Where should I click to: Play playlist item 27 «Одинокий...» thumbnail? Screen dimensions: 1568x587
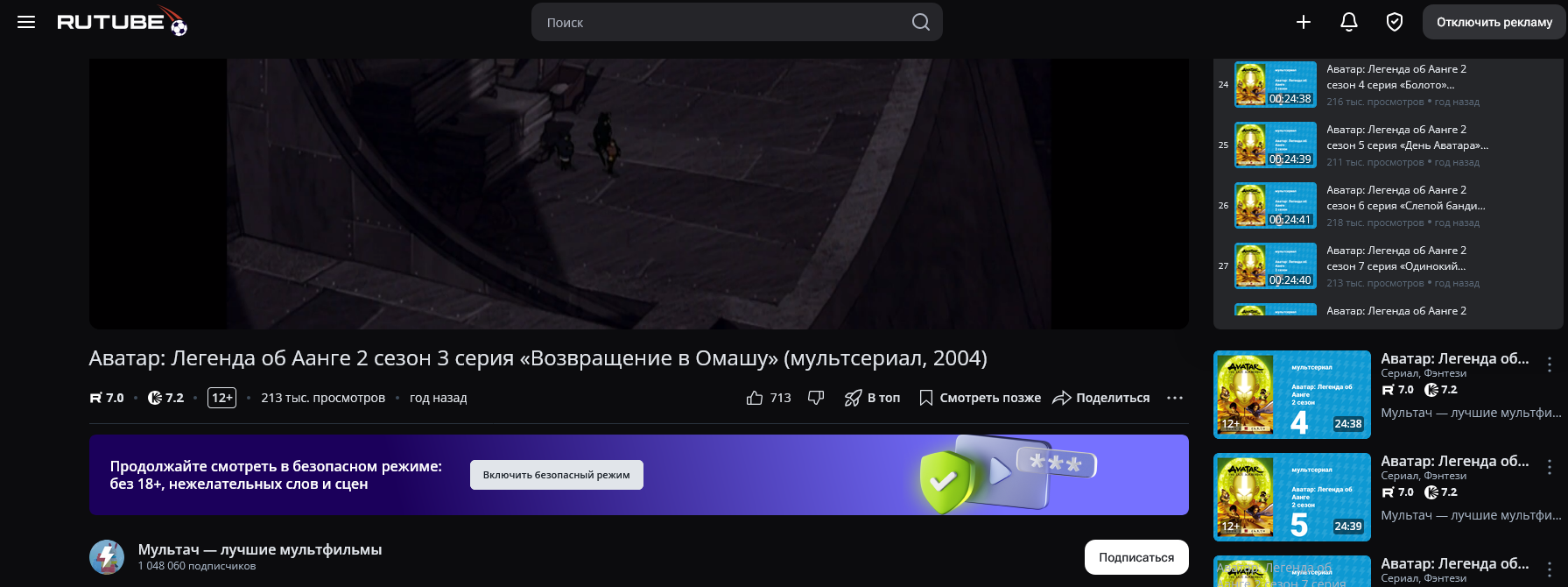coord(1276,266)
